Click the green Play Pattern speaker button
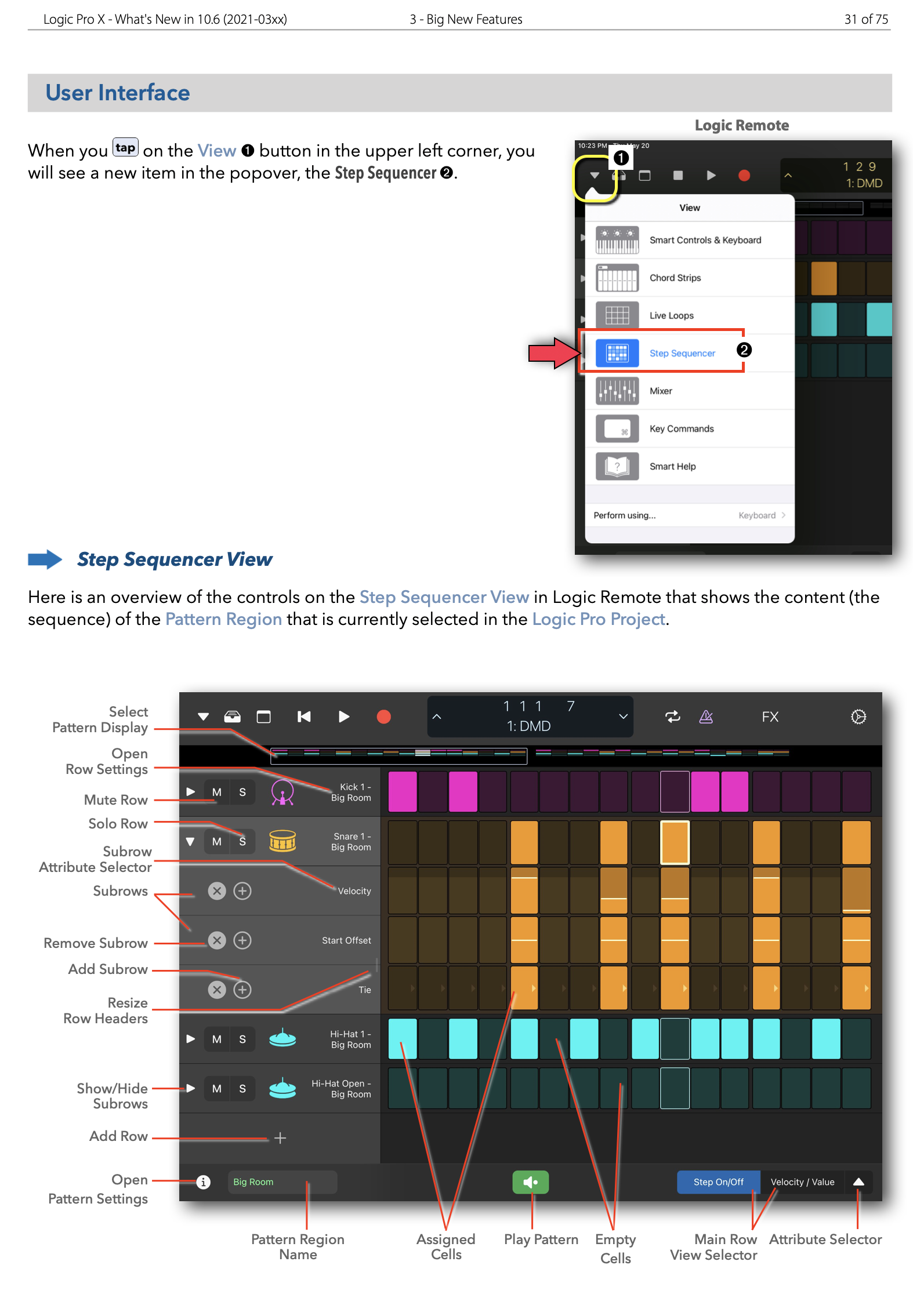The height and width of the screenshot is (1316, 913). pyautogui.click(x=530, y=1182)
